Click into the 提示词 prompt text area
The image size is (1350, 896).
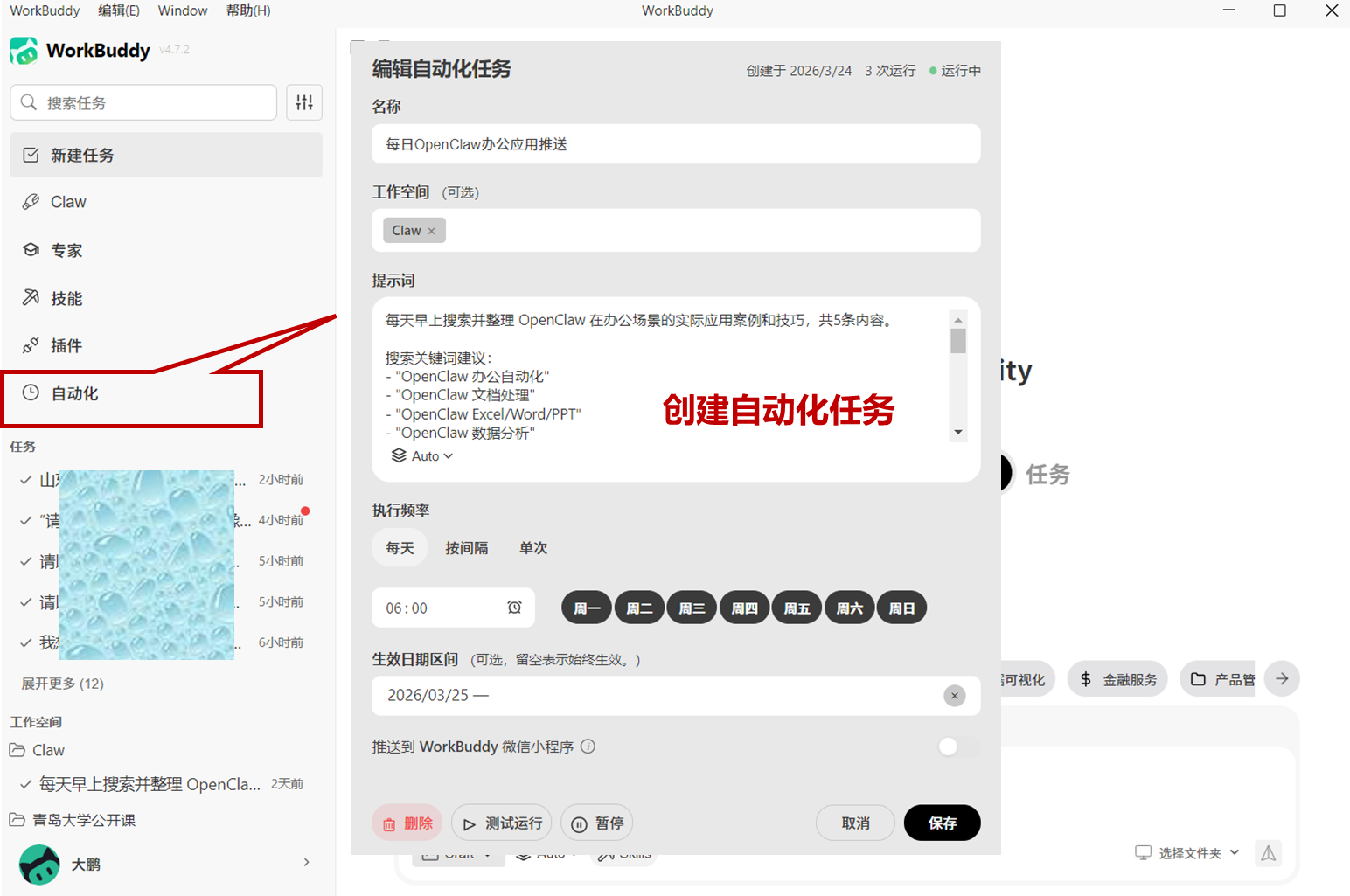(x=665, y=376)
